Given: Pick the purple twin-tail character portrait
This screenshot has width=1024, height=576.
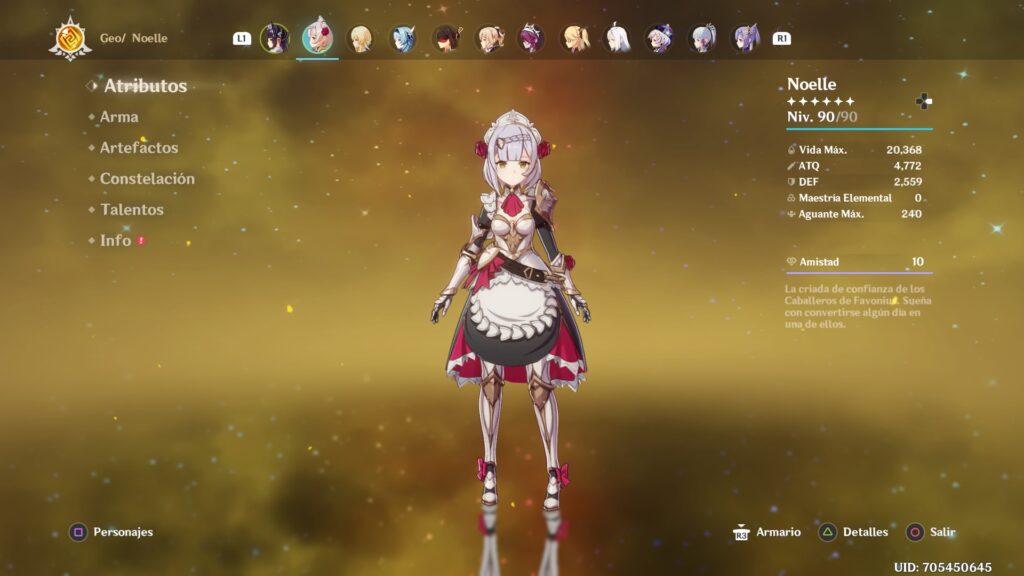Looking at the screenshot, I should pyautogui.click(x=746, y=39).
